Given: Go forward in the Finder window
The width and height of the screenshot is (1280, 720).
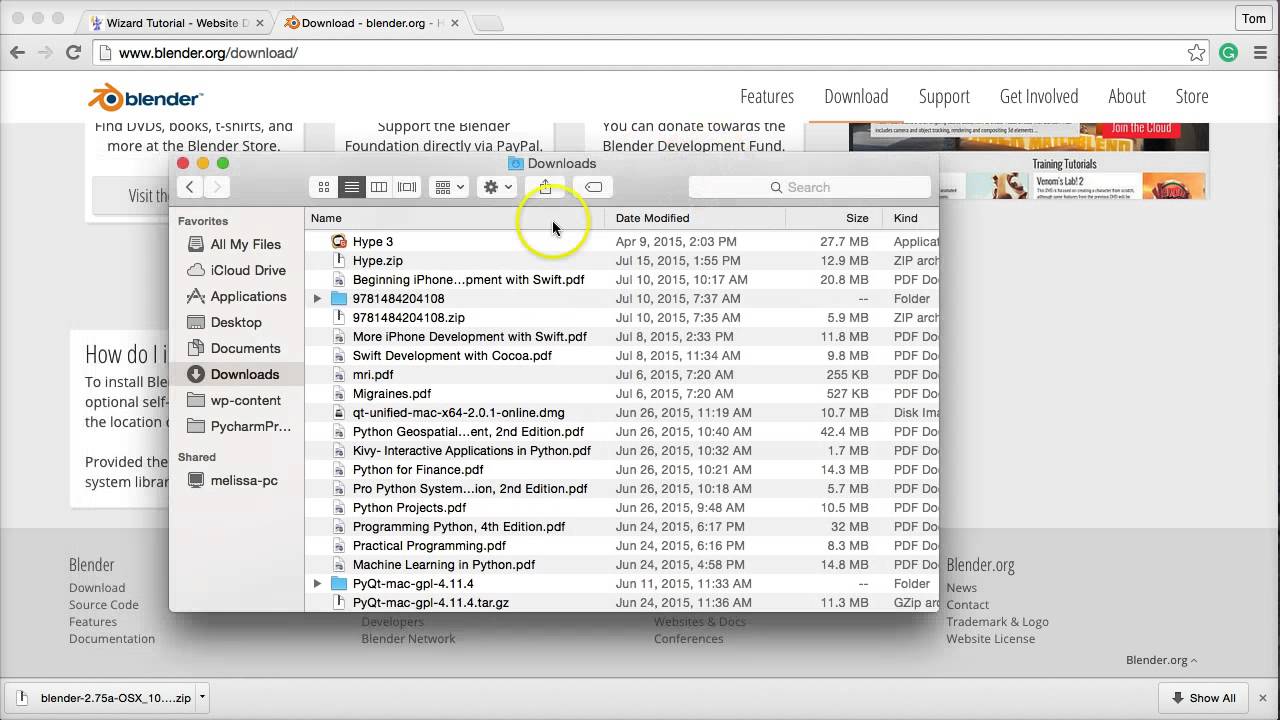Looking at the screenshot, I should pyautogui.click(x=217, y=187).
